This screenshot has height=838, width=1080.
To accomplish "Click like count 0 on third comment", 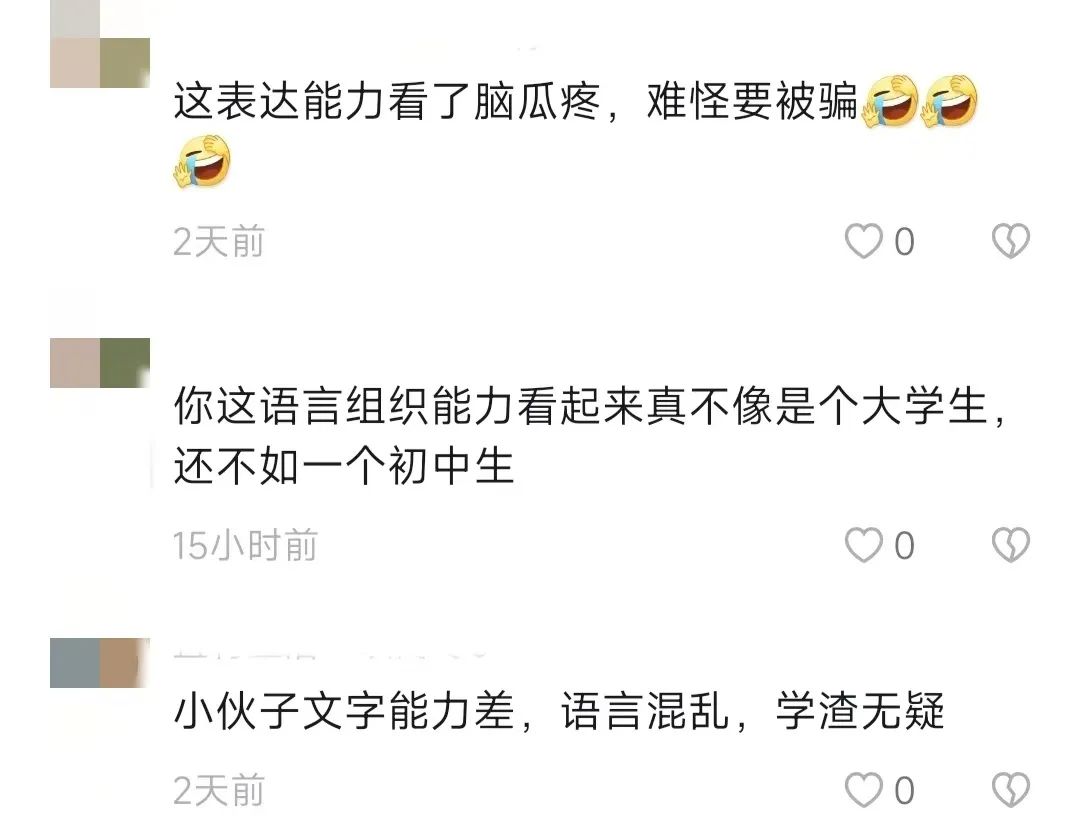I will (x=904, y=791).
